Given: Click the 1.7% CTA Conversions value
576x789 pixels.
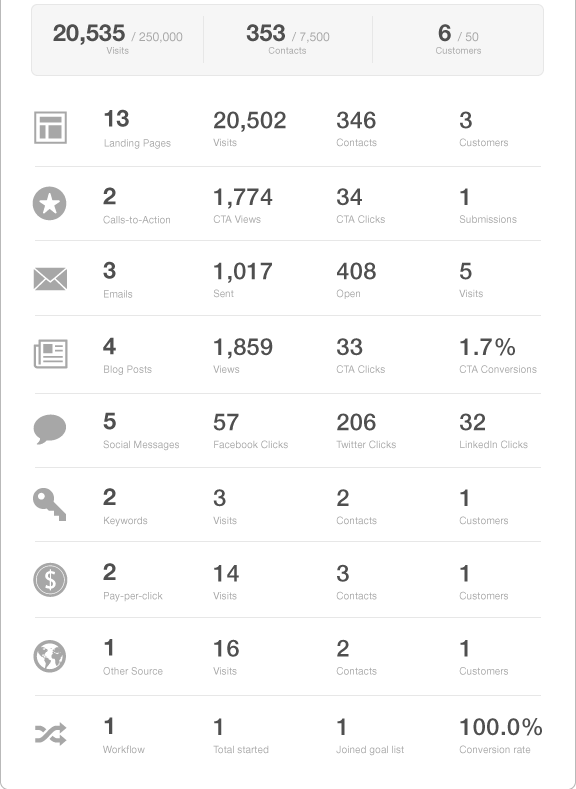Looking at the screenshot, I should click(498, 356).
